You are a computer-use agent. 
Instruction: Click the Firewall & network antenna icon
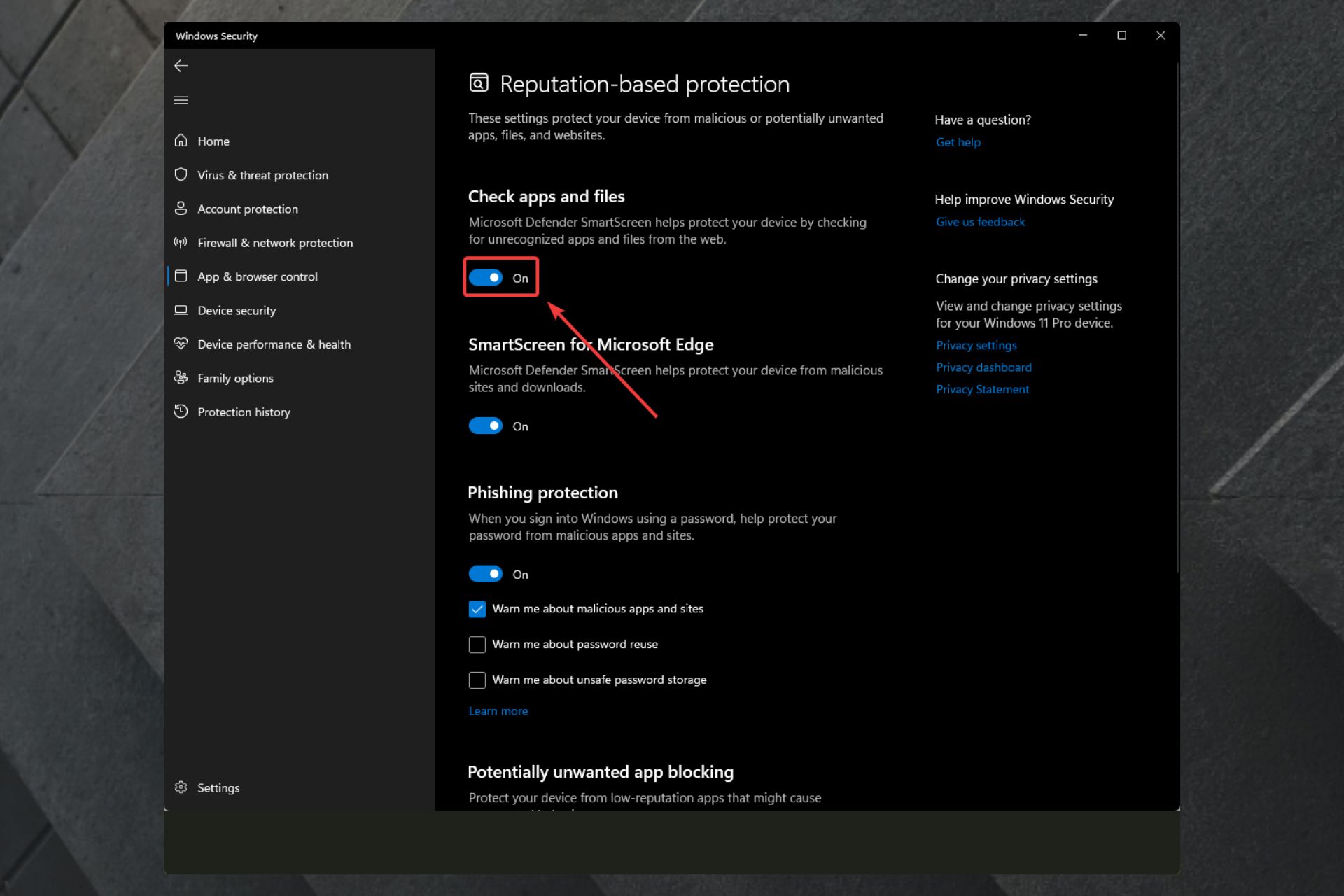[x=181, y=242]
